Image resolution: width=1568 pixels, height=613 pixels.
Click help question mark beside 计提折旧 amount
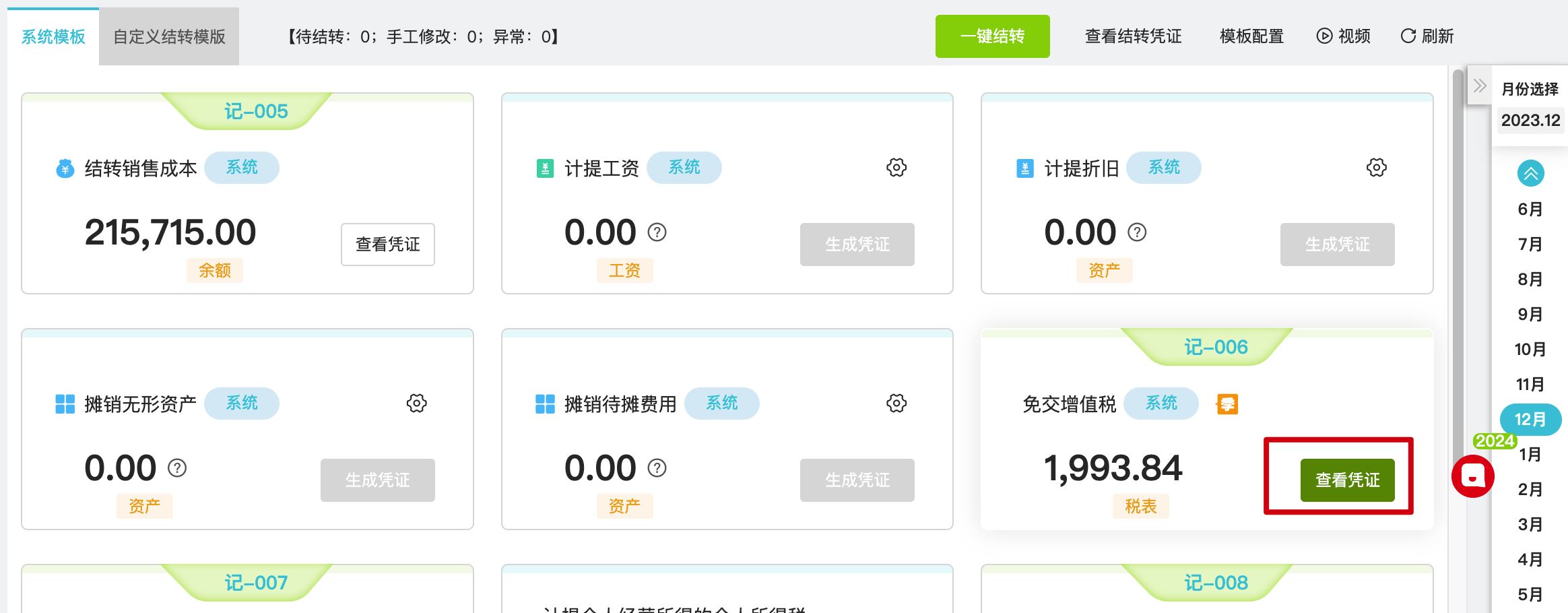(1137, 232)
